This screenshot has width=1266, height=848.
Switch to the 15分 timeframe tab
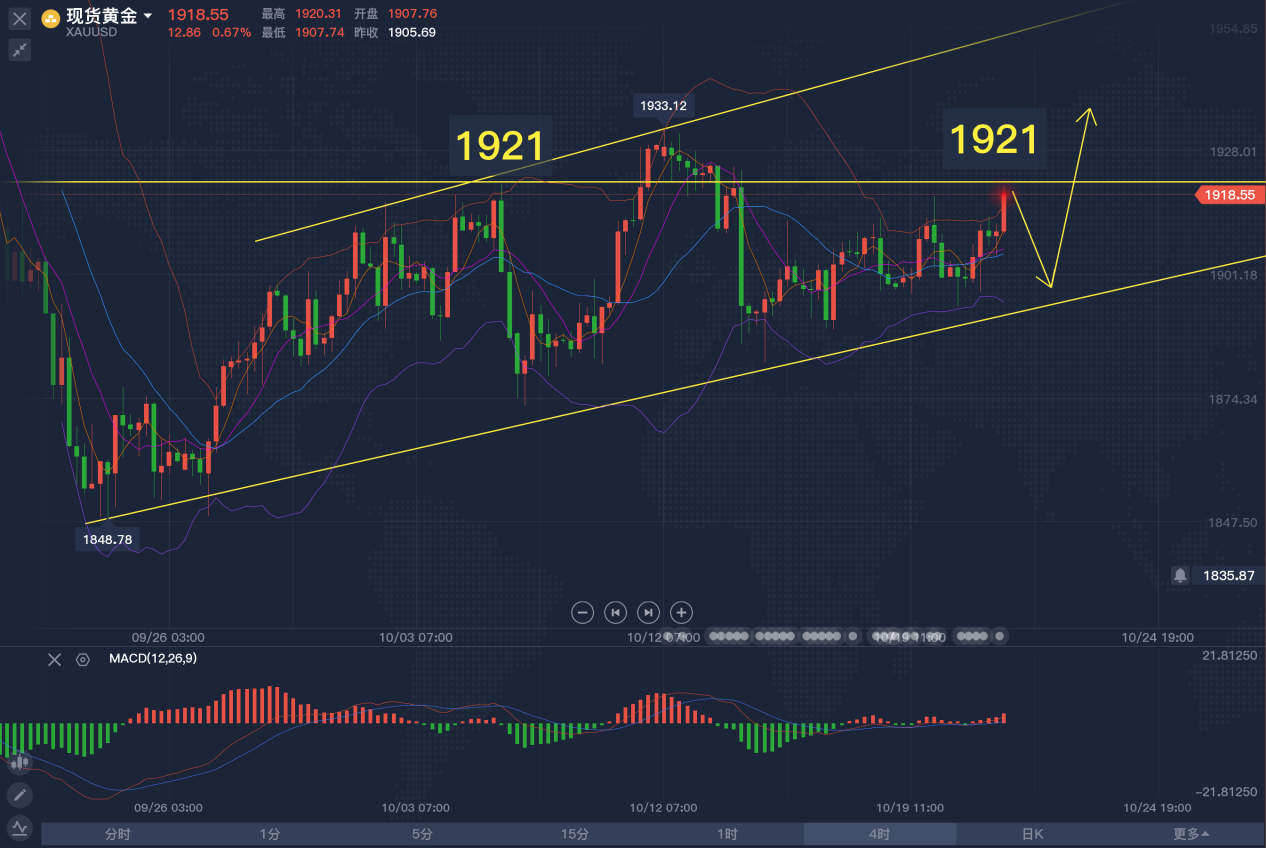coord(574,834)
